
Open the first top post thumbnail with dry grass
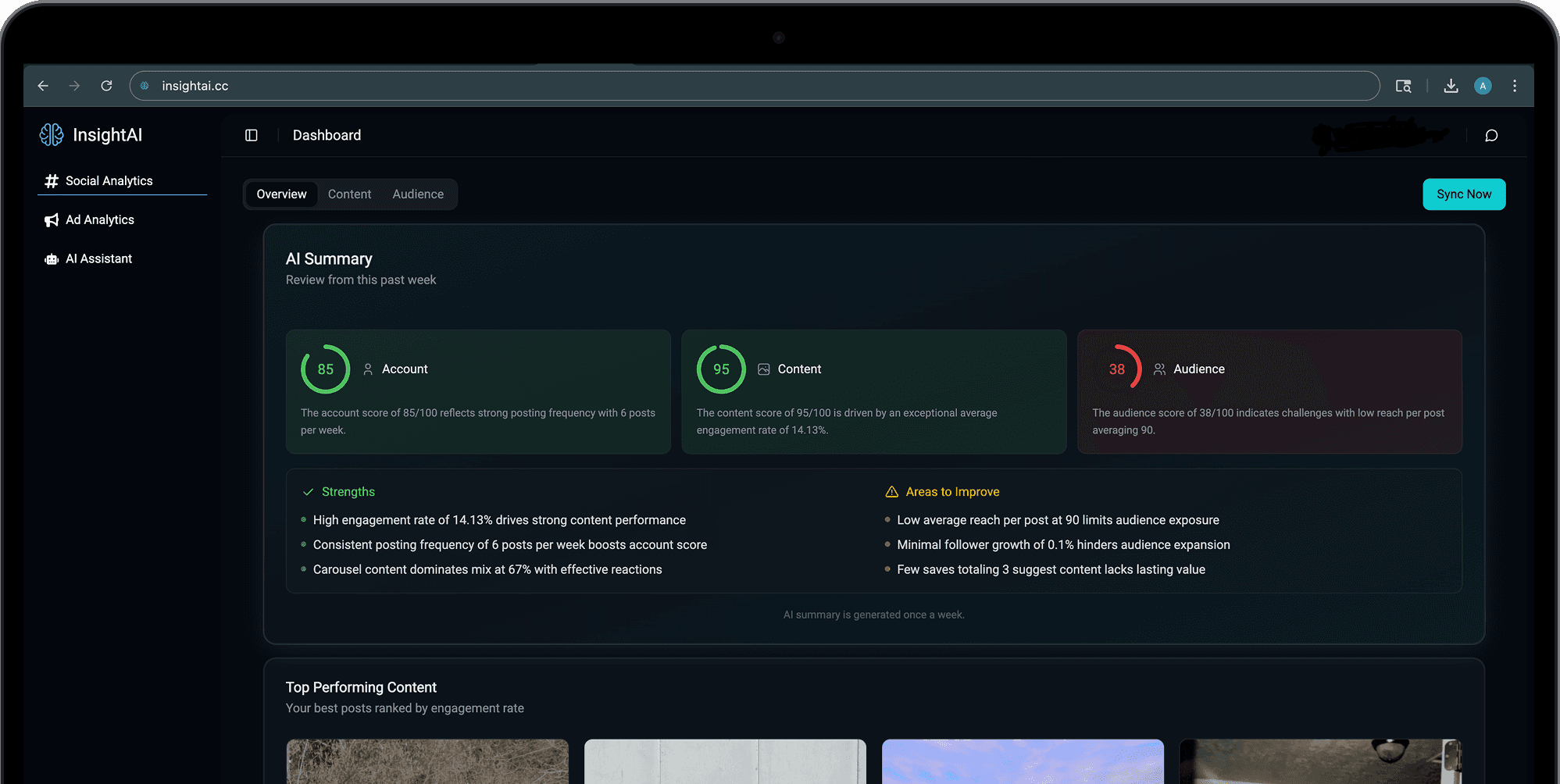click(427, 761)
